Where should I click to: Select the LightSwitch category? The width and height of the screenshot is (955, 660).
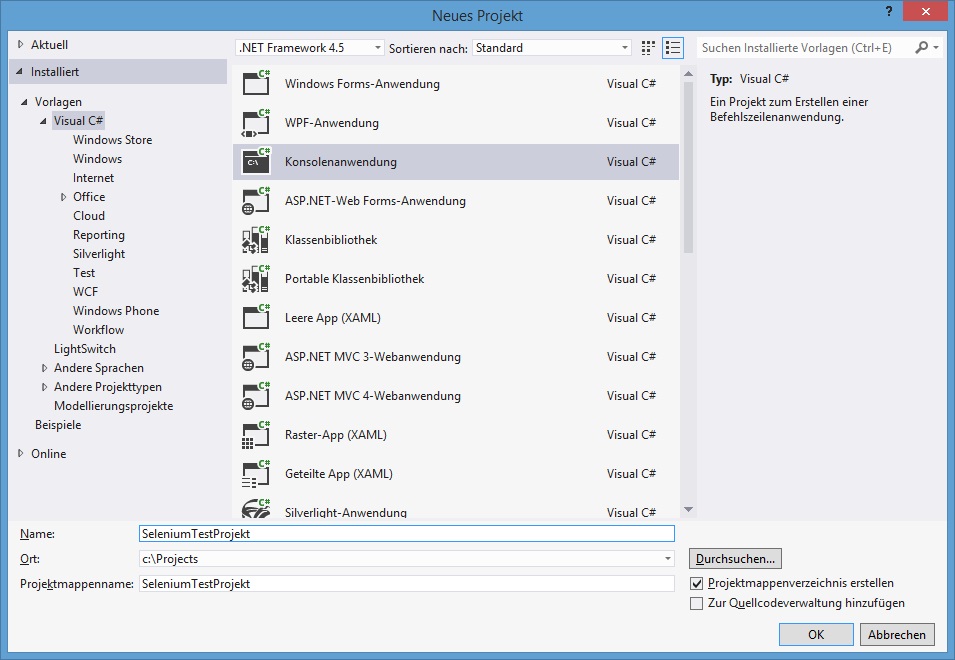(85, 349)
